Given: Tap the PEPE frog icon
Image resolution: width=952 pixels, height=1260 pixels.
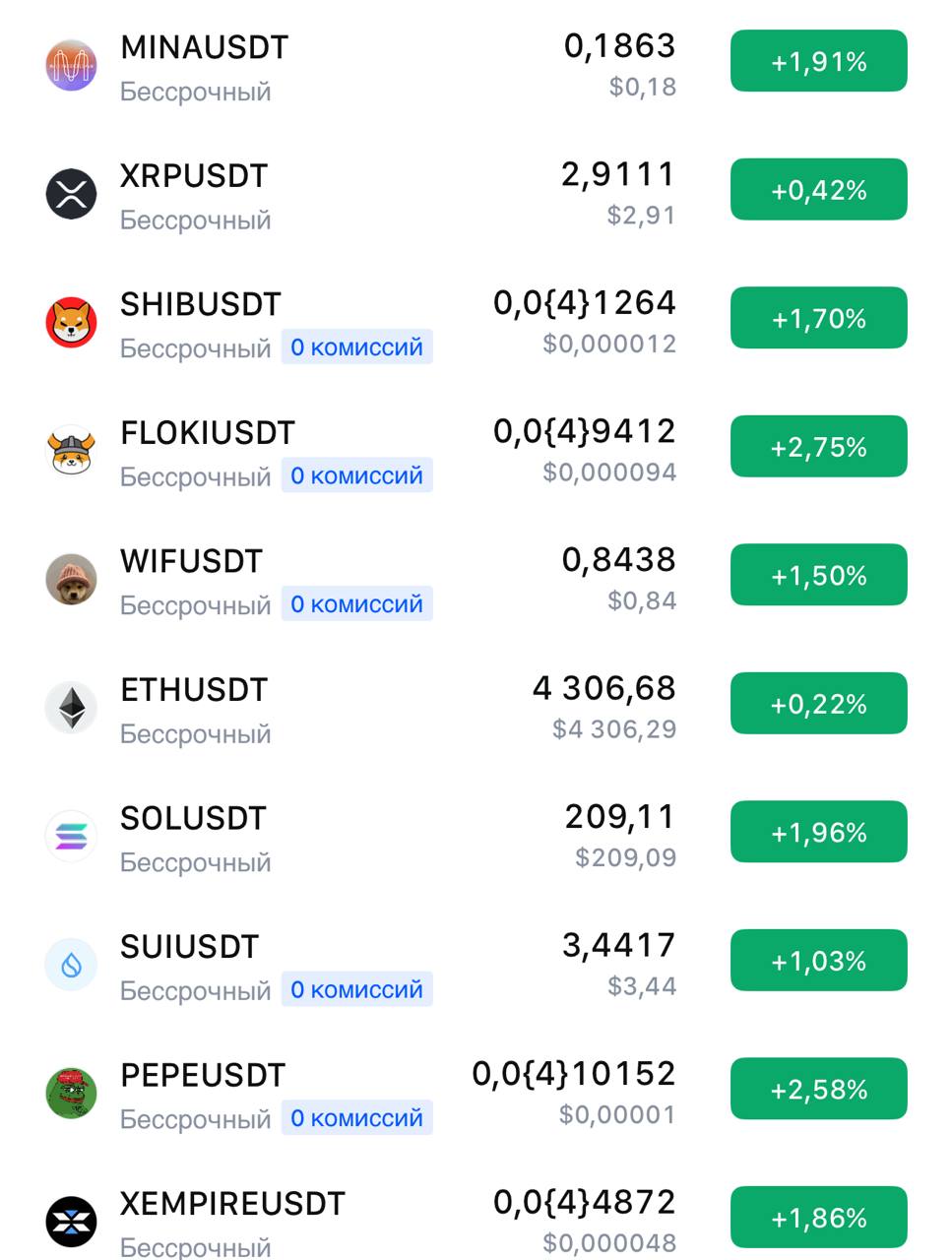Looking at the screenshot, I should click(x=71, y=1093).
